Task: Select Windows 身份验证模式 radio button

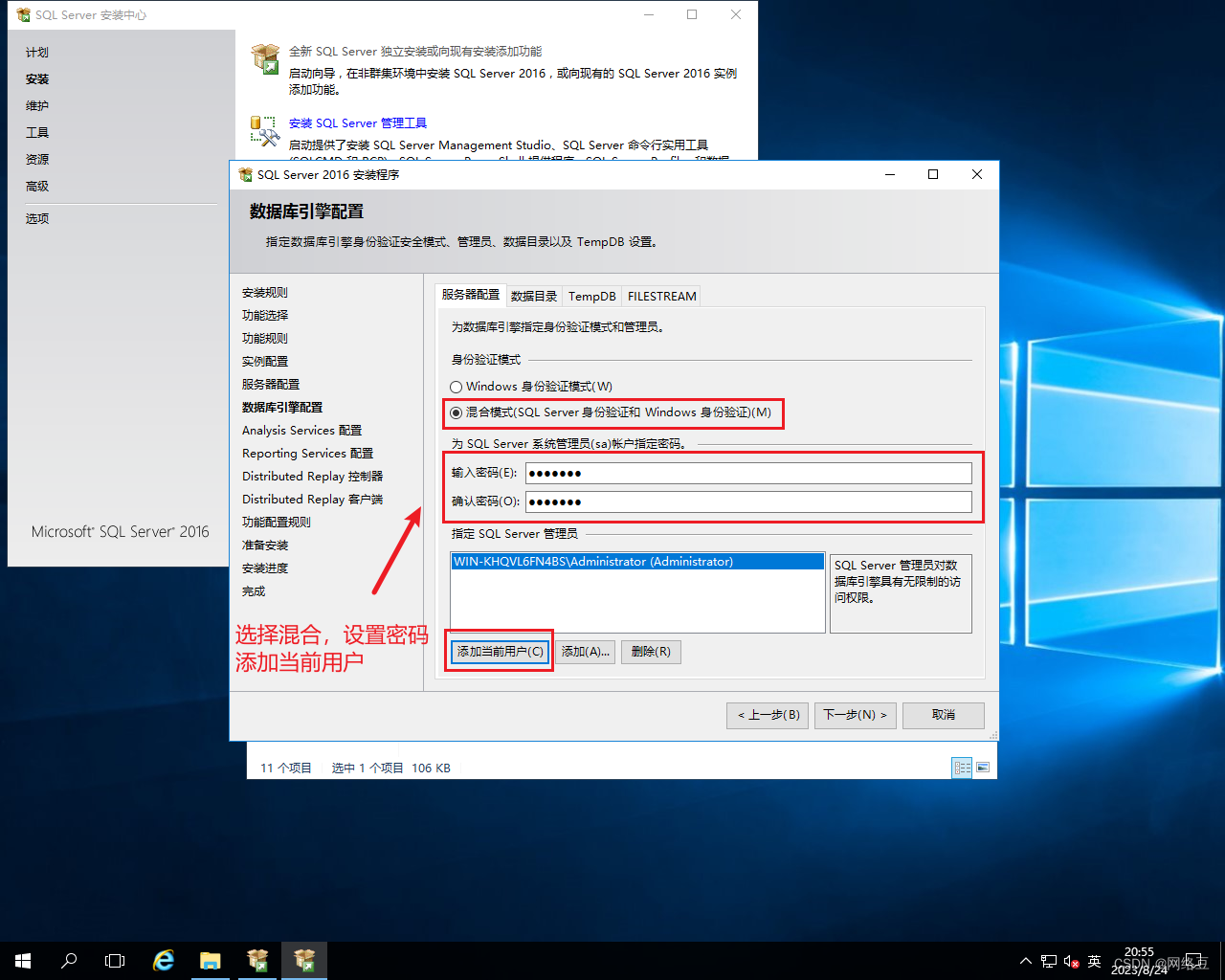Action: tap(457, 388)
